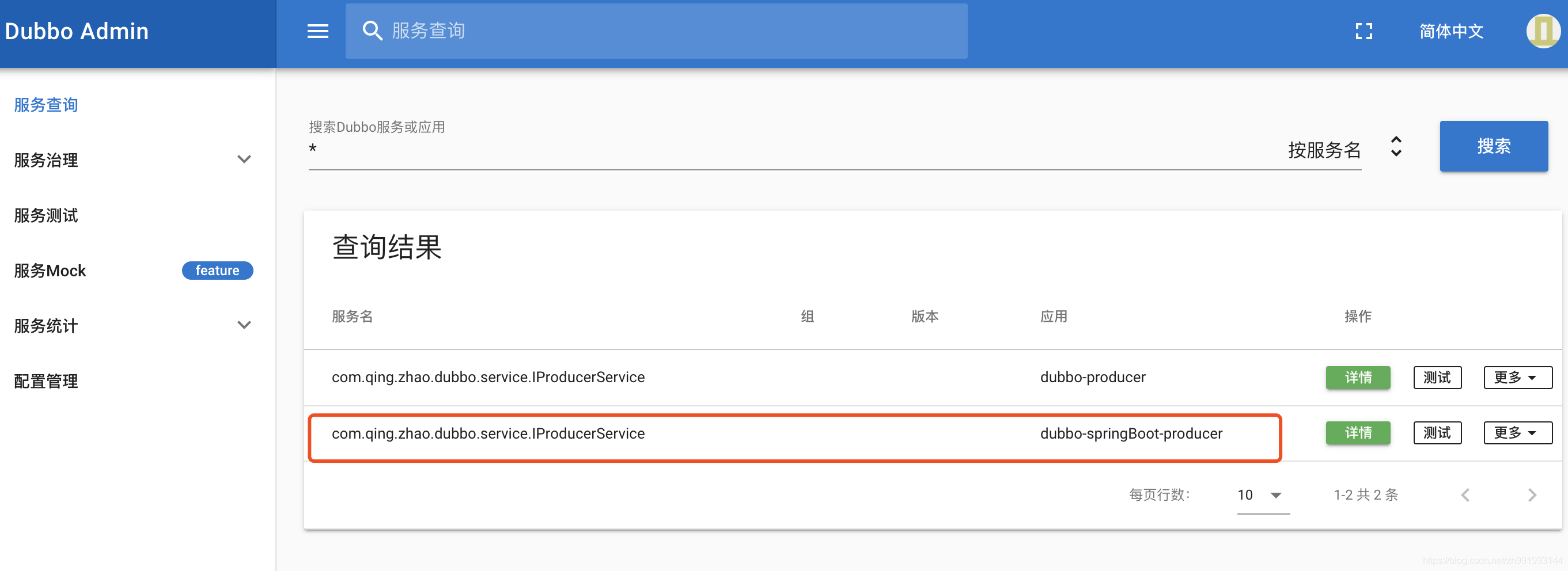Focus the top 服务查询 search field
Screen dimensions: 1568x571
coord(656,31)
